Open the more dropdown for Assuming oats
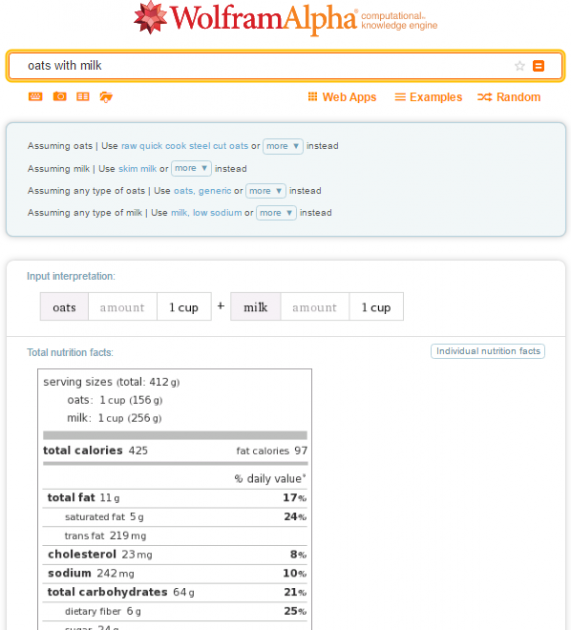Image resolution: width=571 pixels, height=630 pixels. [283, 146]
